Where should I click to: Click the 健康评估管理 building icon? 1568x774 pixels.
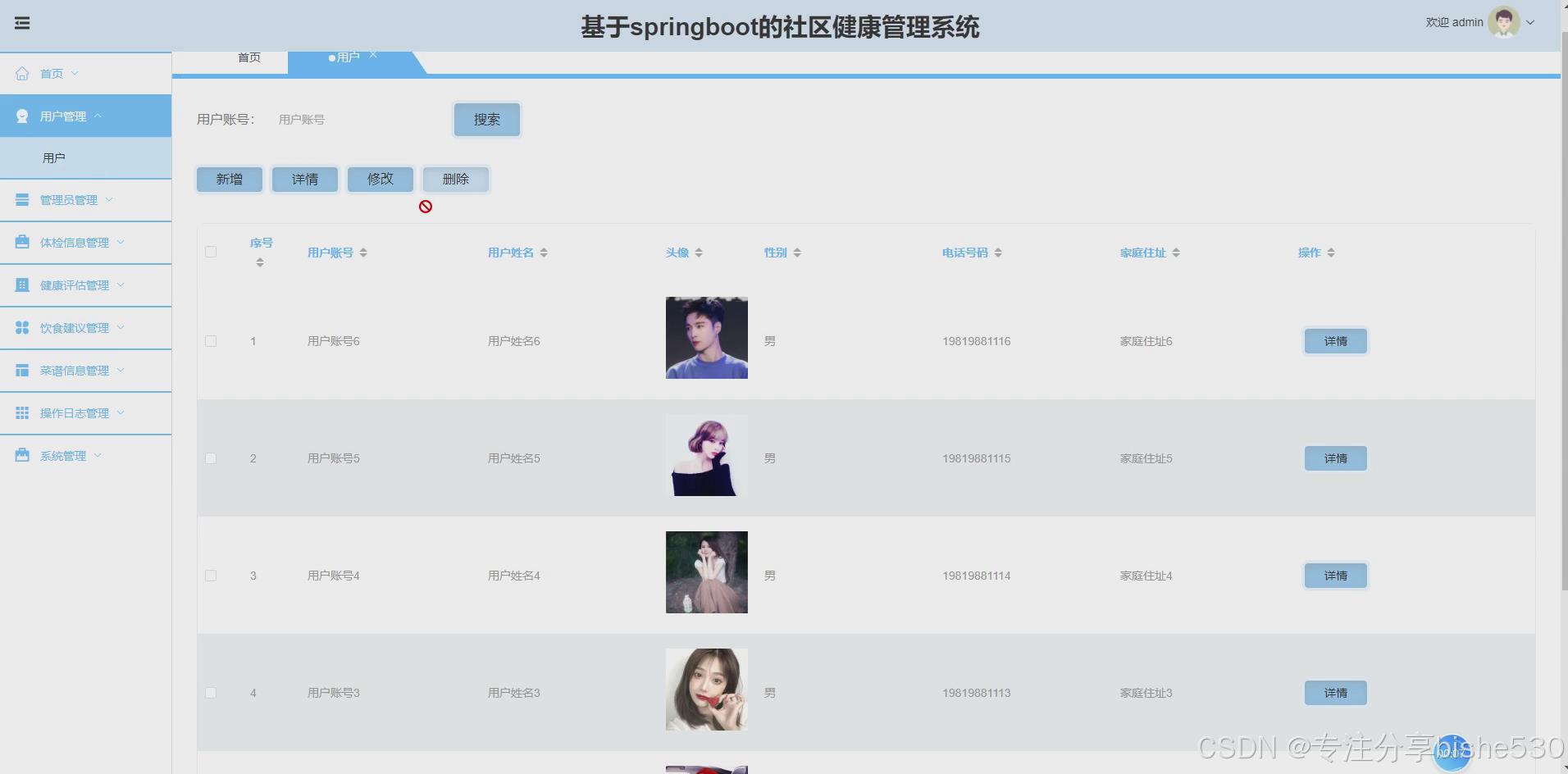pyautogui.click(x=22, y=285)
